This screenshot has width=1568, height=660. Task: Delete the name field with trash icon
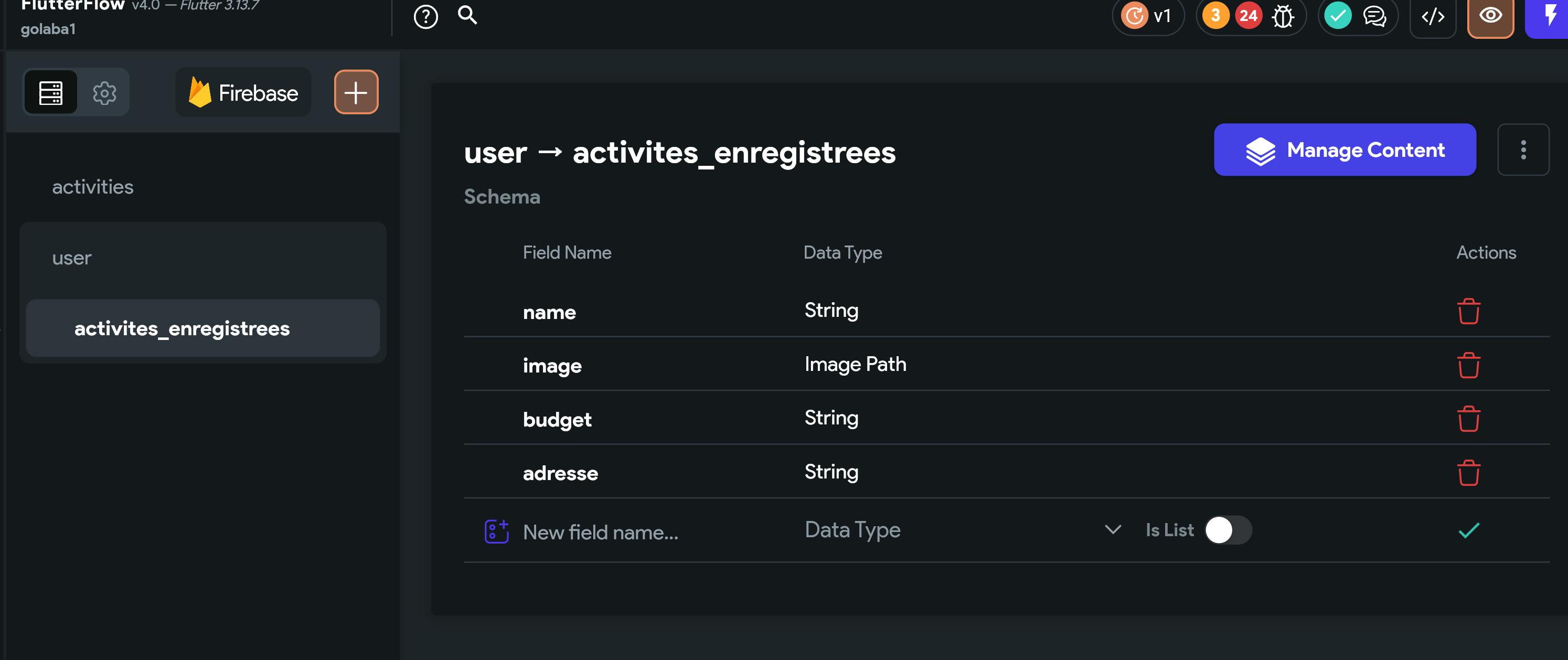(x=1468, y=311)
